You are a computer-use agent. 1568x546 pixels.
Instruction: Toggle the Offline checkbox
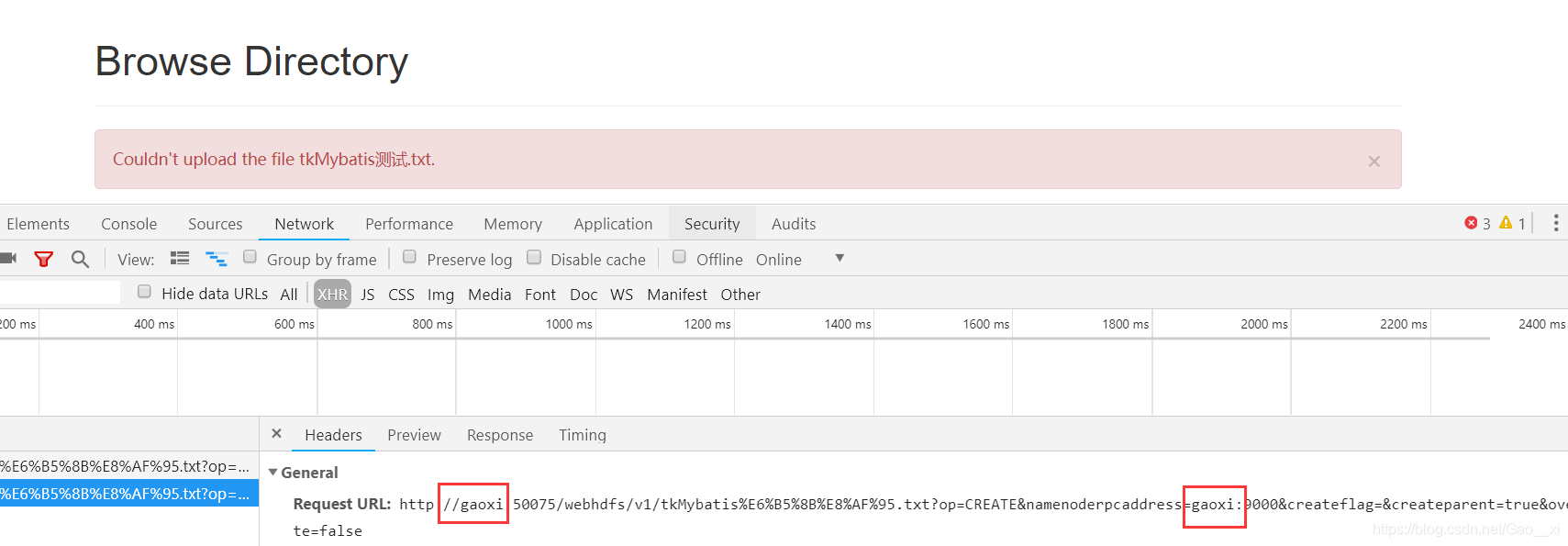(x=679, y=257)
